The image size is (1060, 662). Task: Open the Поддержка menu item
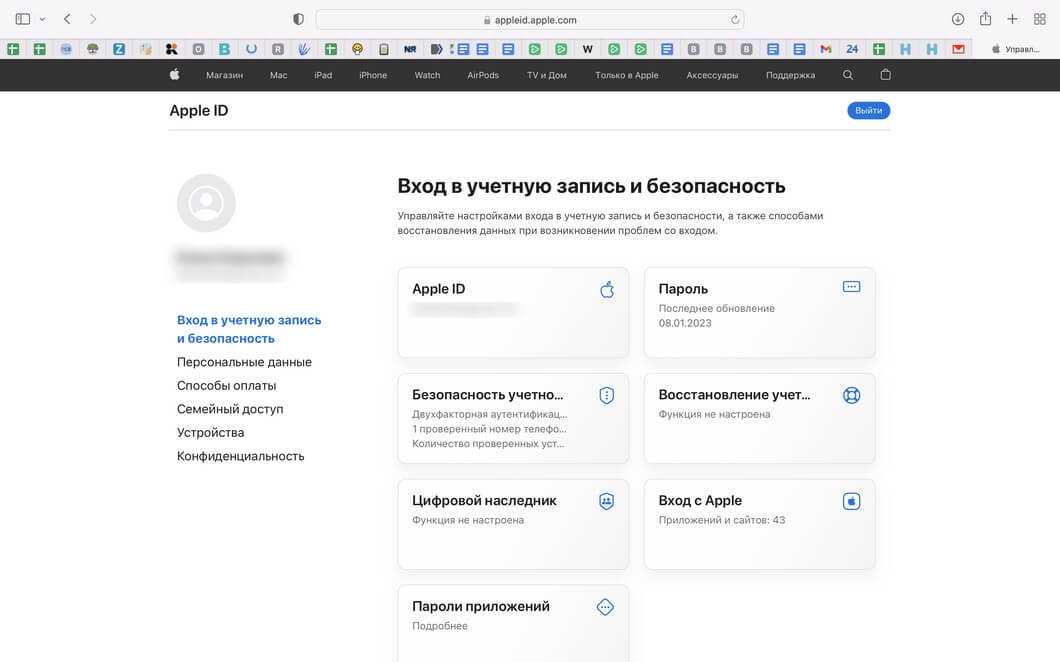[790, 75]
